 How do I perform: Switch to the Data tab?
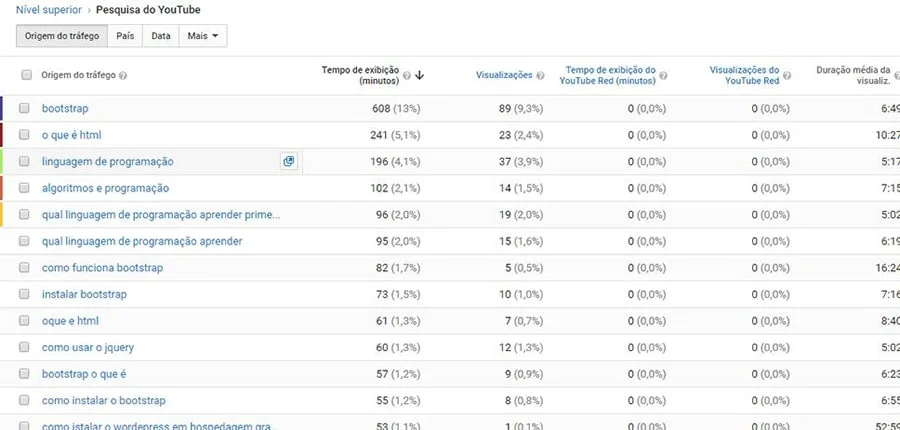(x=160, y=36)
